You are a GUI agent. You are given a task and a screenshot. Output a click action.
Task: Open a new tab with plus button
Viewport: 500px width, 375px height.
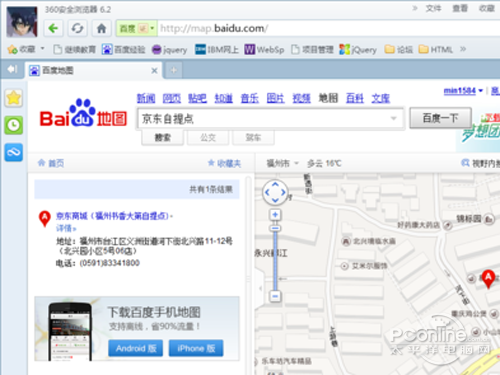(174, 70)
